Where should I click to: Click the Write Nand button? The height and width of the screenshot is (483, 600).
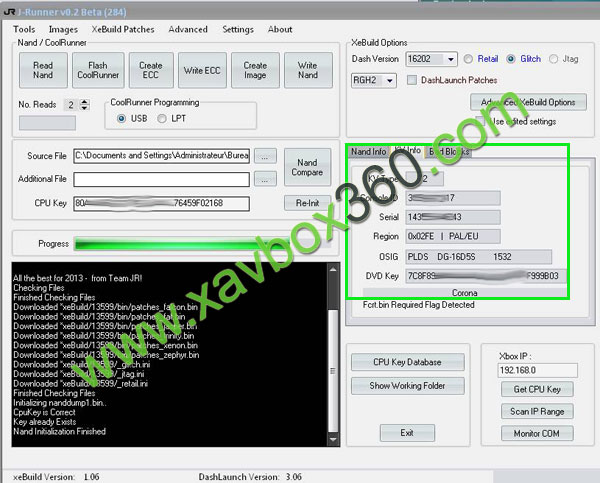308,70
